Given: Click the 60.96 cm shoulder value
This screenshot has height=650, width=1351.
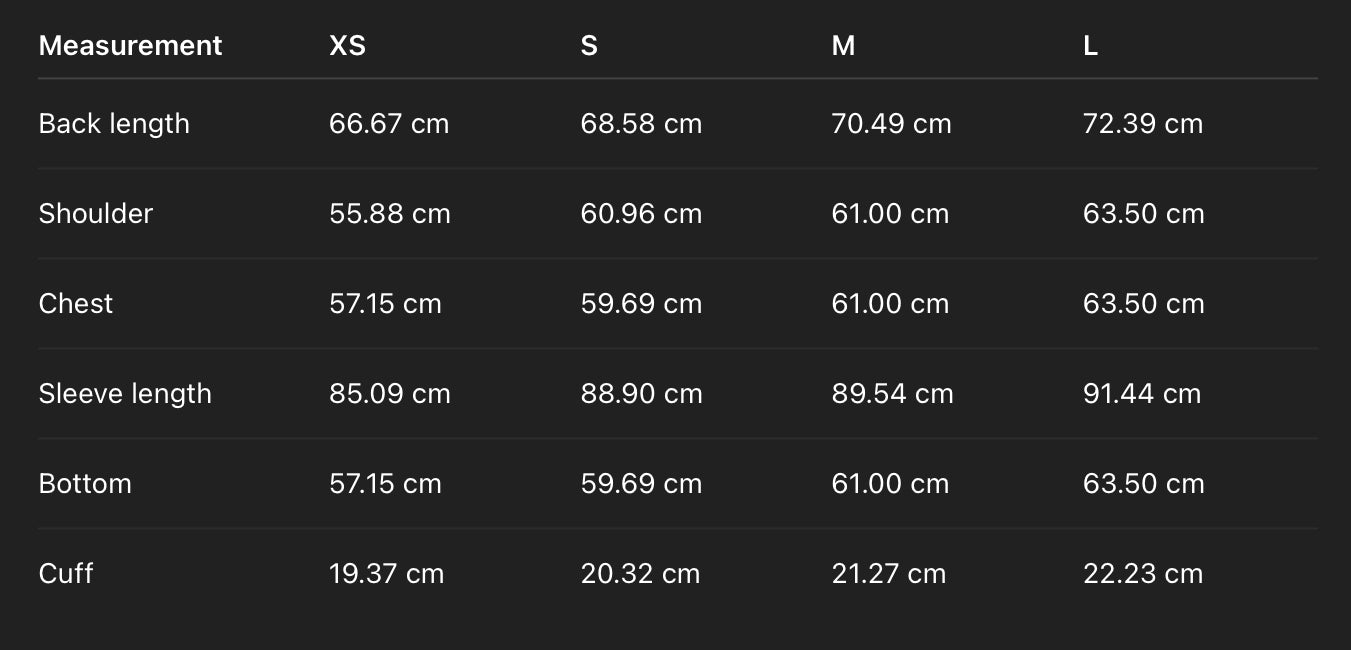Looking at the screenshot, I should (x=641, y=214).
